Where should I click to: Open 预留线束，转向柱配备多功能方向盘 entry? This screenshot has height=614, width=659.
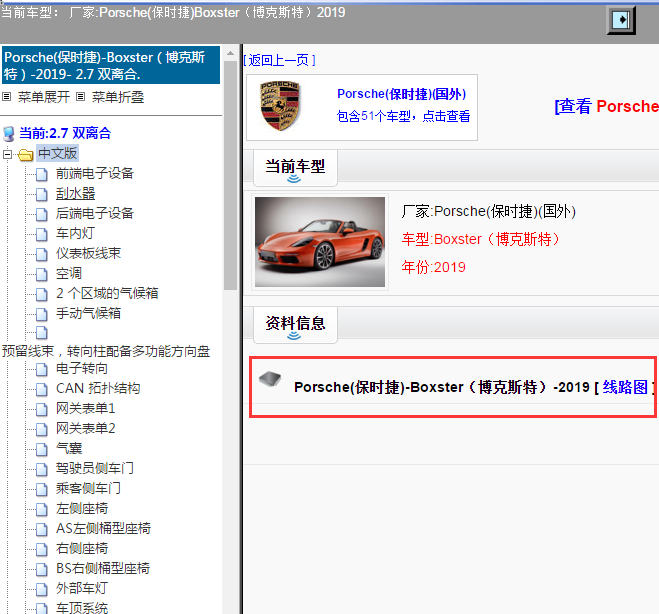point(106,351)
